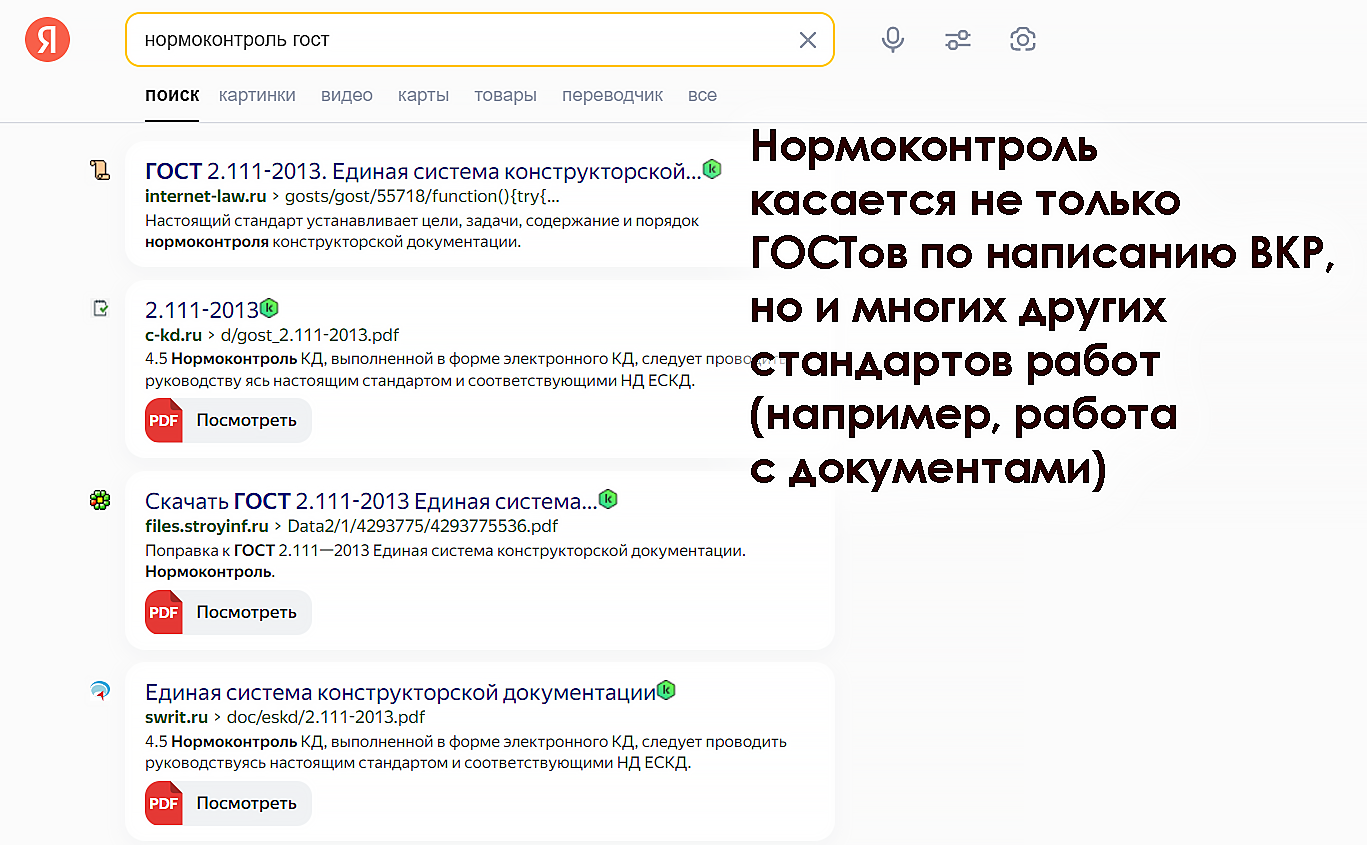Clear the search query with the X icon
This screenshot has width=1367, height=845.
point(808,40)
